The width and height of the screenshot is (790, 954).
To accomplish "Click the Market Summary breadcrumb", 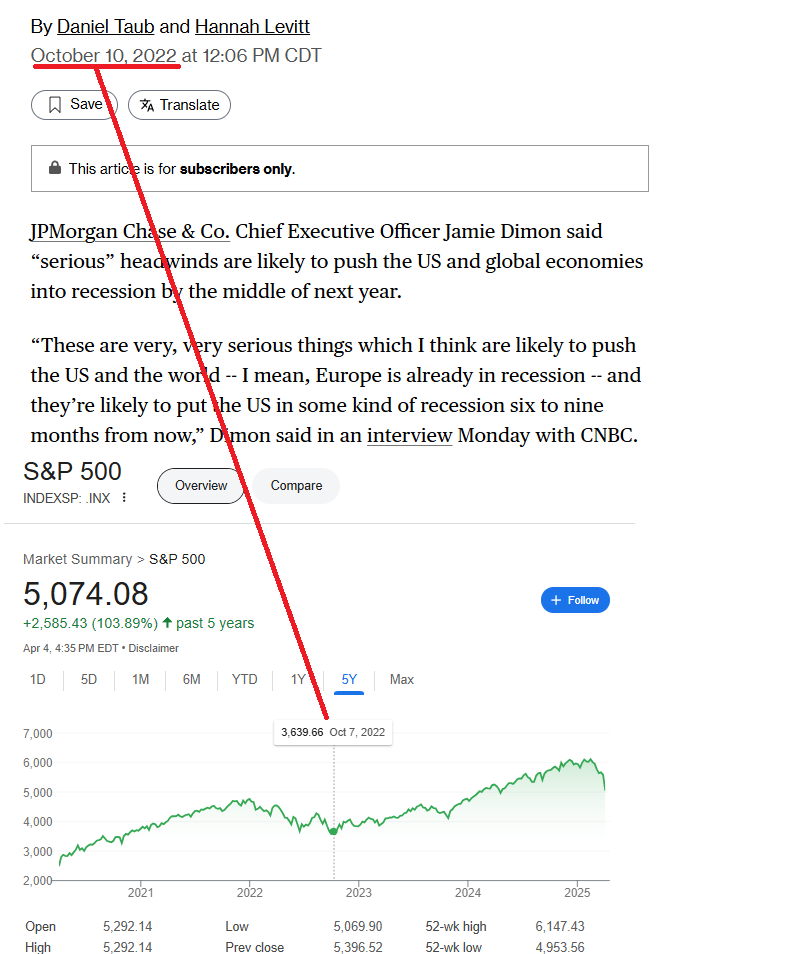I will point(77,559).
